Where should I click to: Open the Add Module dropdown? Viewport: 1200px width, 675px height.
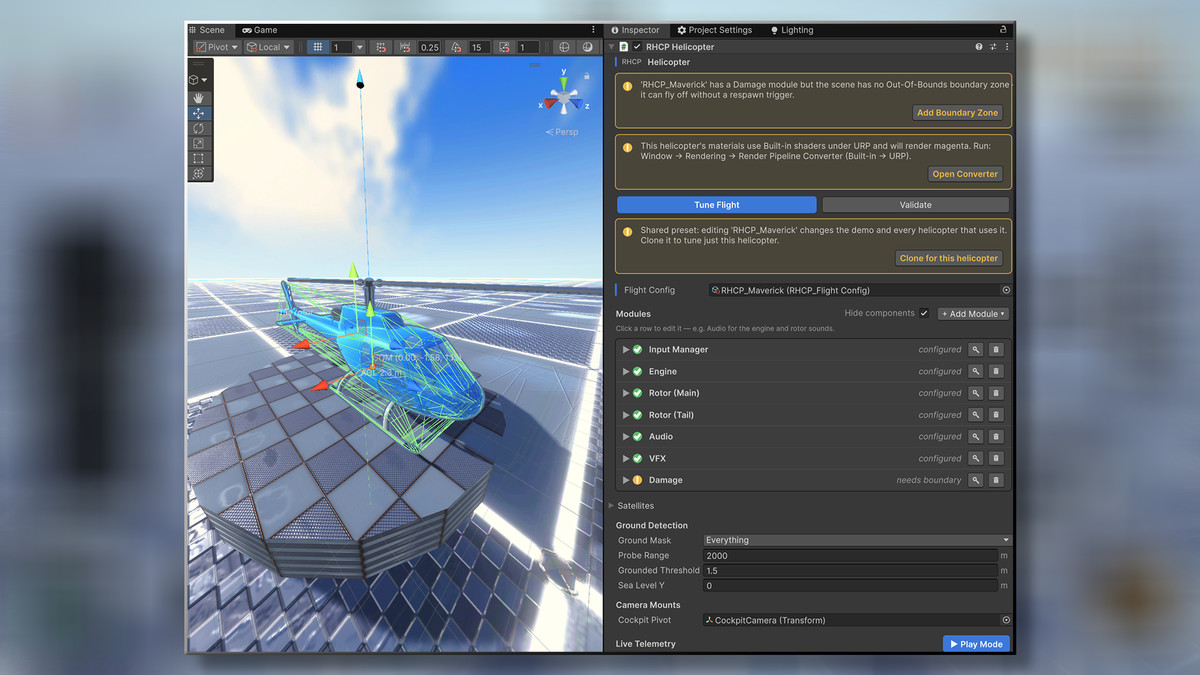pos(973,314)
